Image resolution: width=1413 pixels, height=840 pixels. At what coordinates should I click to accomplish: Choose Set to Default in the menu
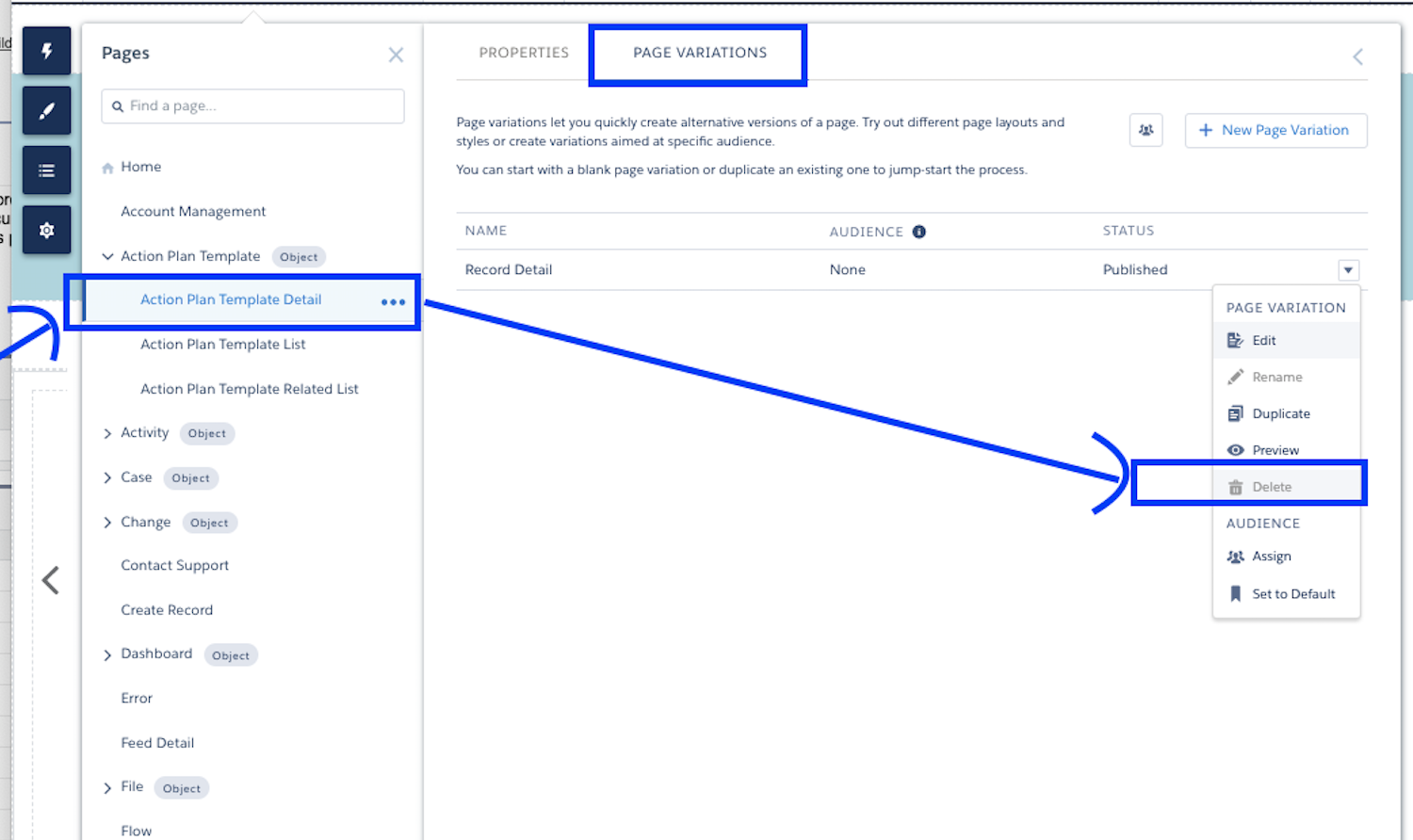[x=1287, y=594]
